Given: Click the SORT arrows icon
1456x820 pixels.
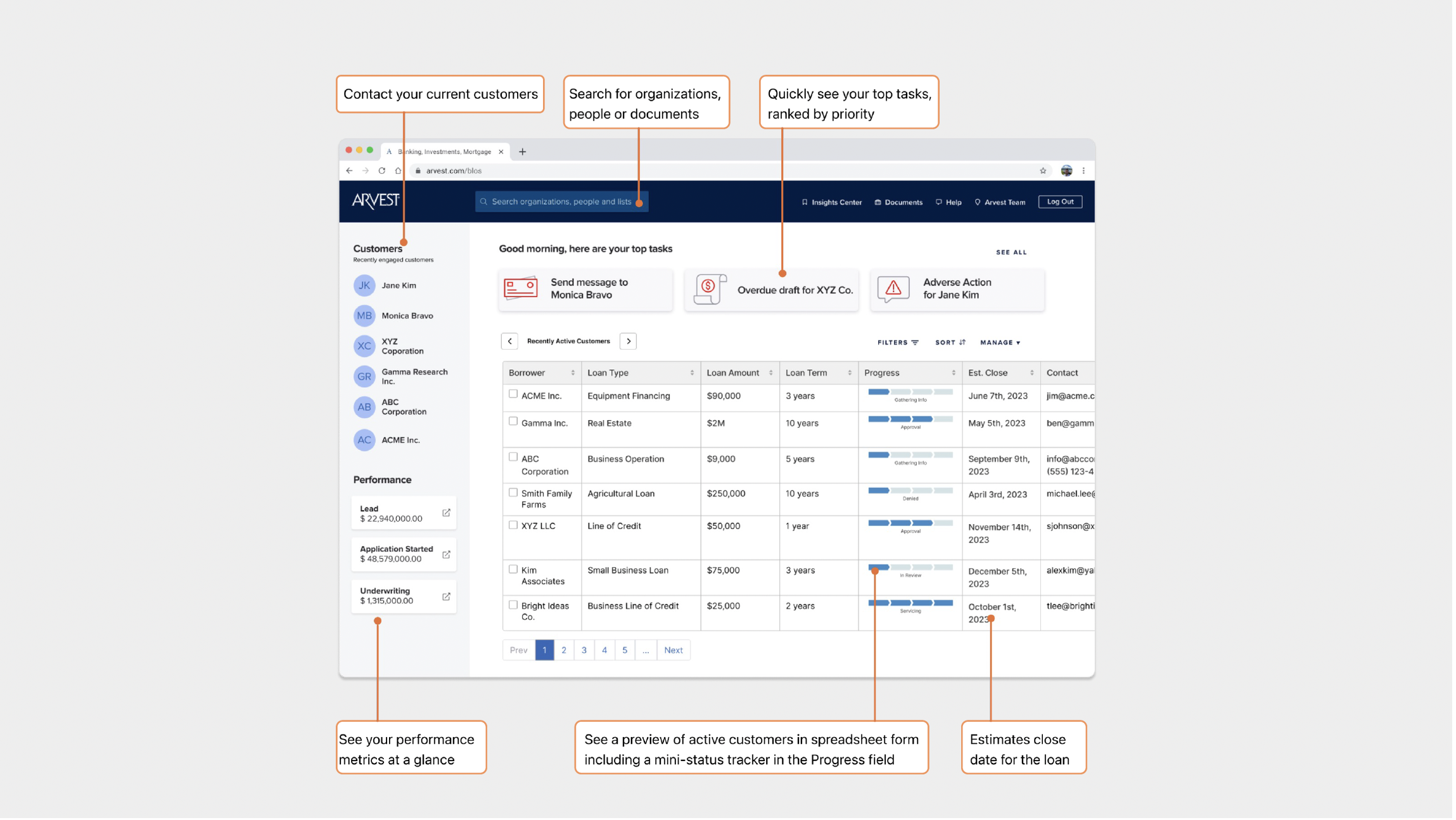Looking at the screenshot, I should pos(962,343).
